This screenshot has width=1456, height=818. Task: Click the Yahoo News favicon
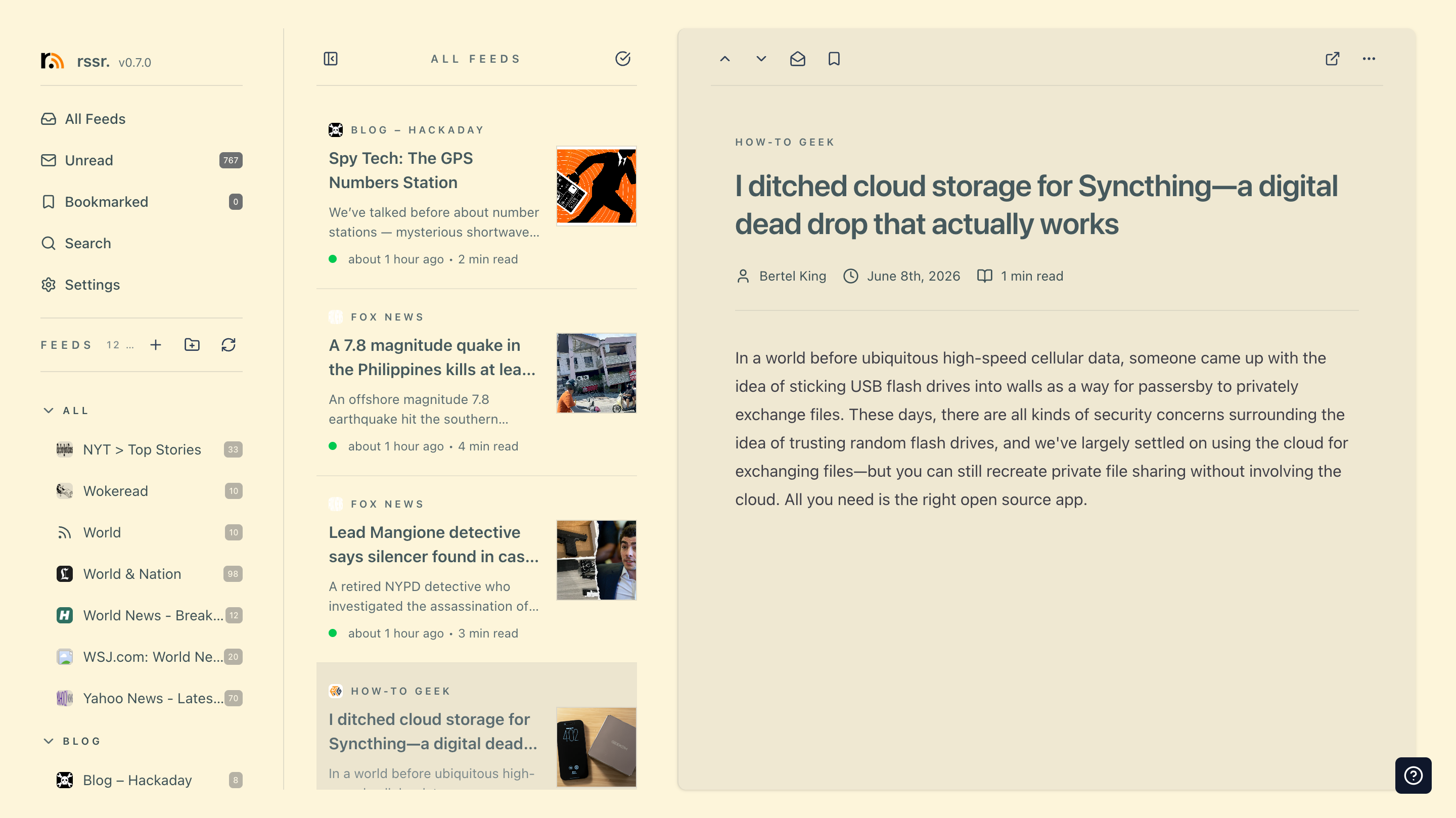64,698
